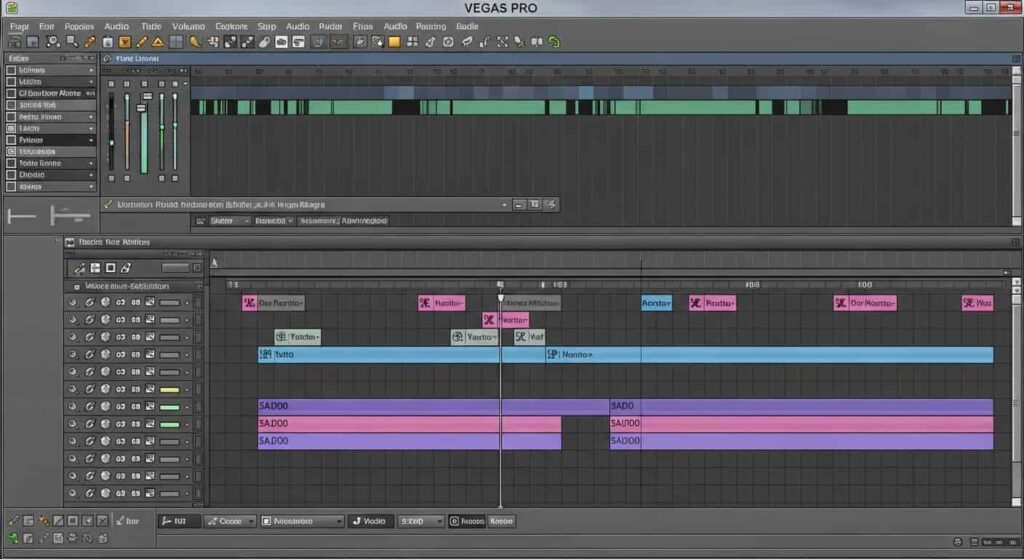Image resolution: width=1024 pixels, height=559 pixels.
Task: Click the round icon left of Flane Lironei
Action: (108, 58)
